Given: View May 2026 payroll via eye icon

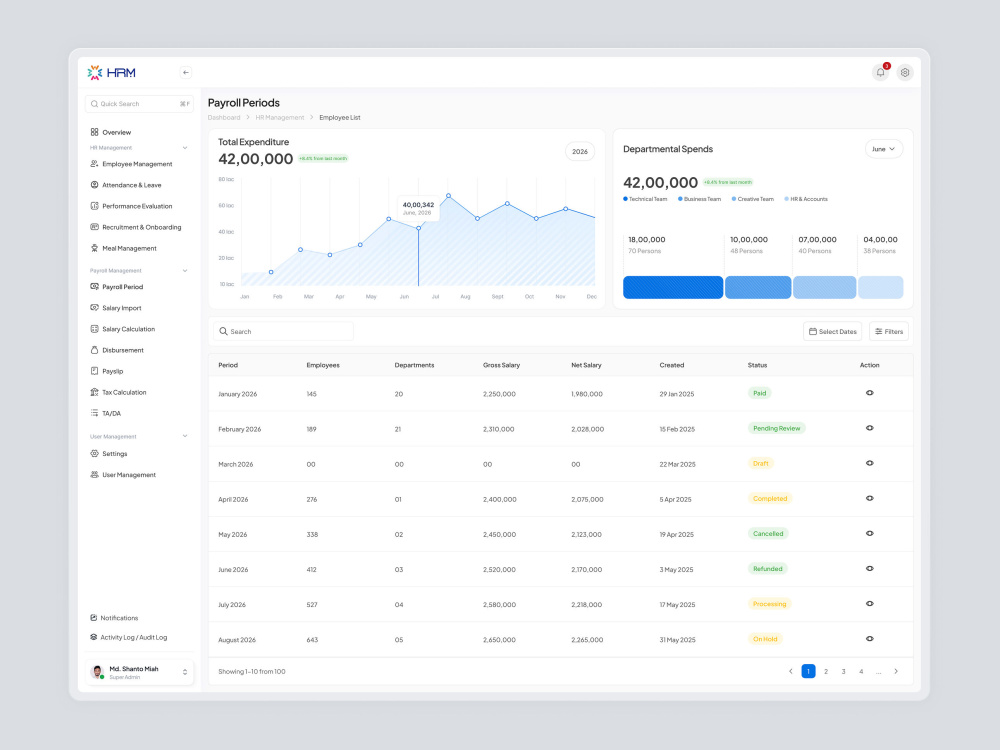Looking at the screenshot, I should [869, 534].
